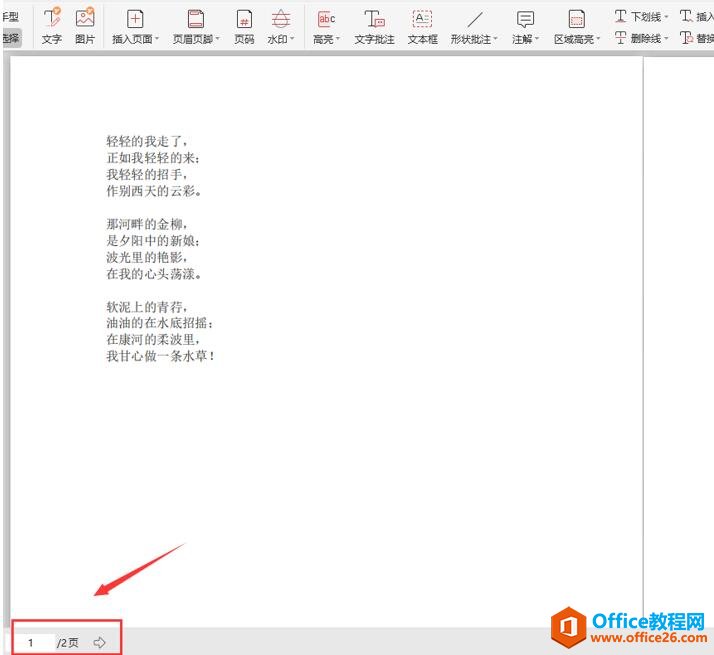
Task: Click the line 正如我轻轻的来
Action: pos(153,158)
